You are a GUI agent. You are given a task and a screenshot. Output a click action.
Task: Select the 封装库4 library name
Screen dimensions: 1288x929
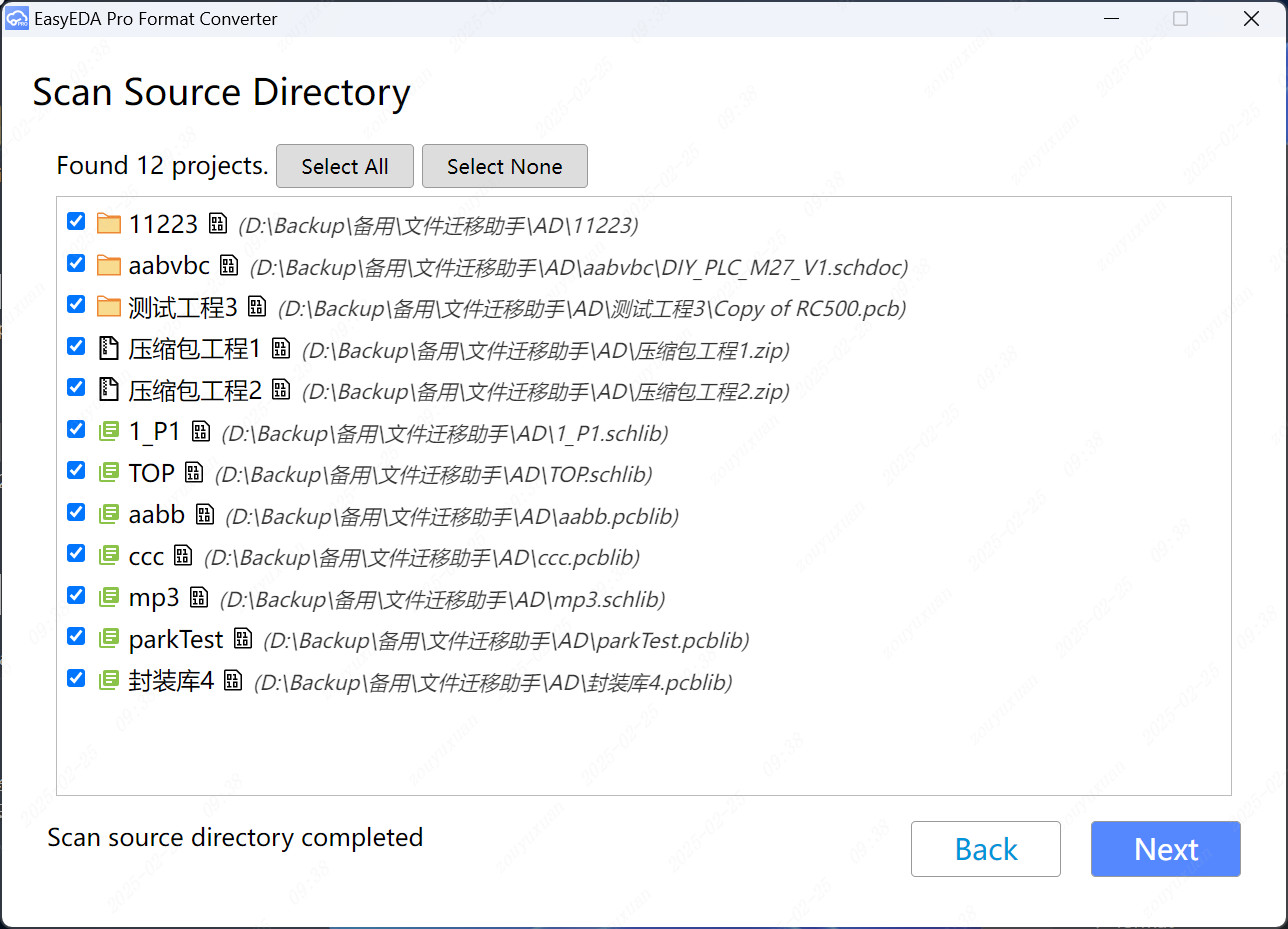click(172, 682)
